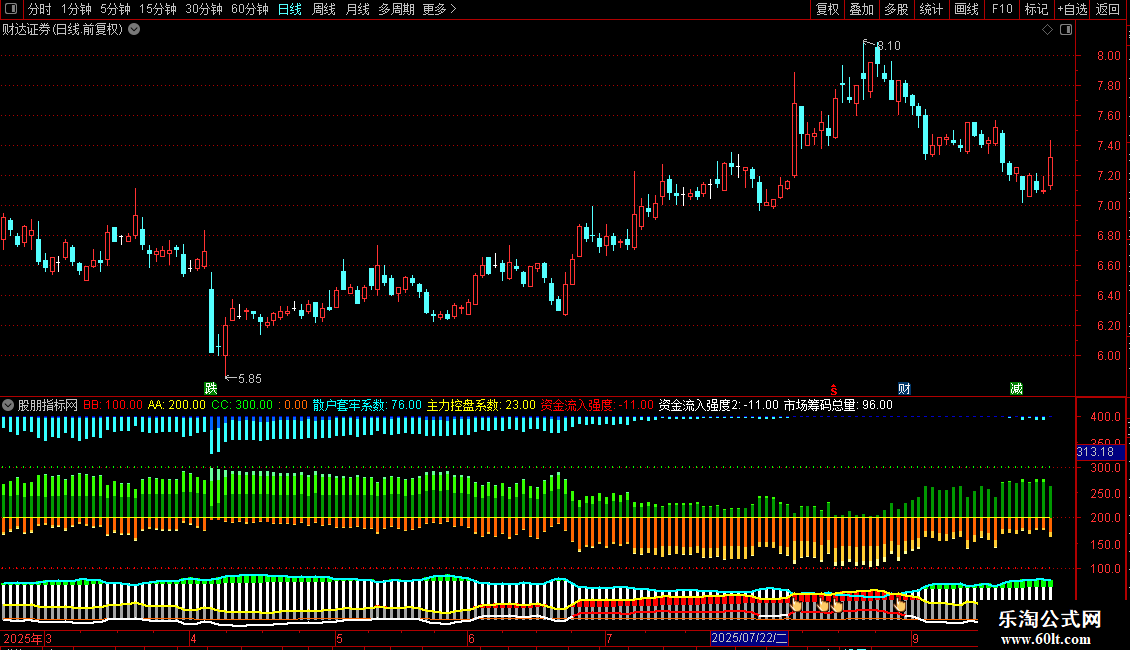The width and height of the screenshot is (1130, 650).
Task: Expand dropdown next to 财达证券 title
Action: pyautogui.click(x=134, y=30)
